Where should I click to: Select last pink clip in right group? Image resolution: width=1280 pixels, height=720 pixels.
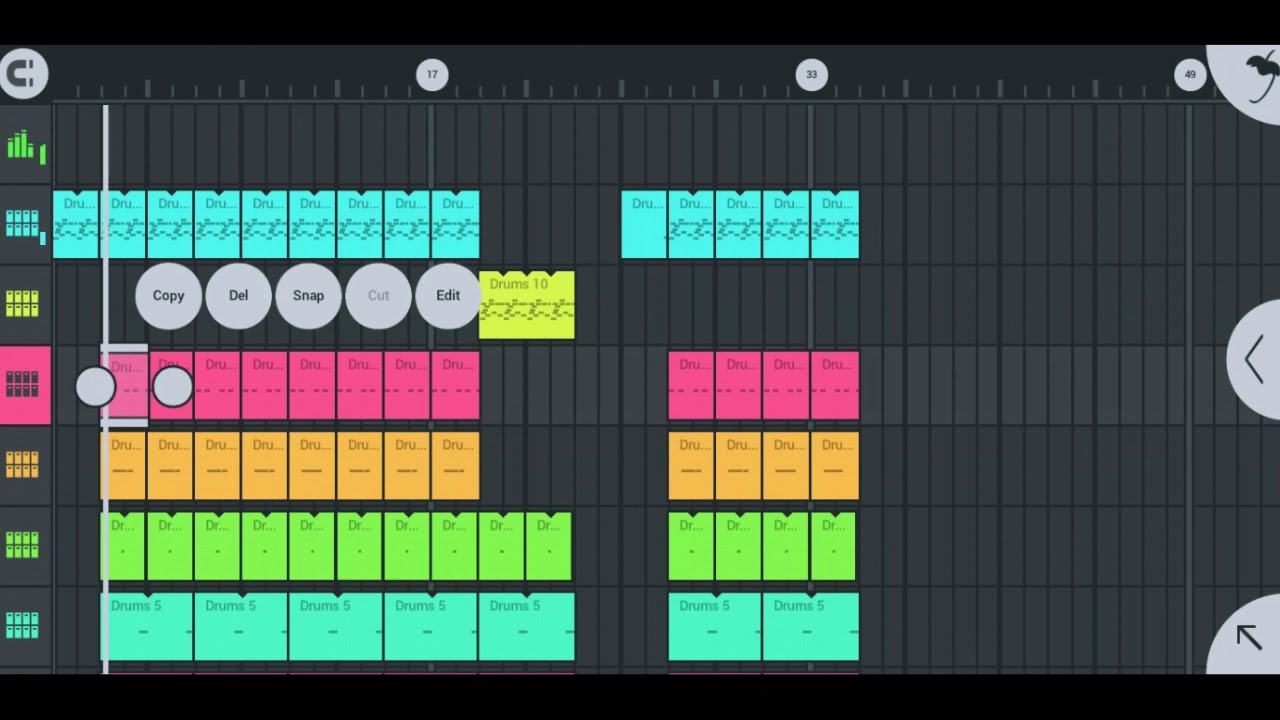point(835,385)
